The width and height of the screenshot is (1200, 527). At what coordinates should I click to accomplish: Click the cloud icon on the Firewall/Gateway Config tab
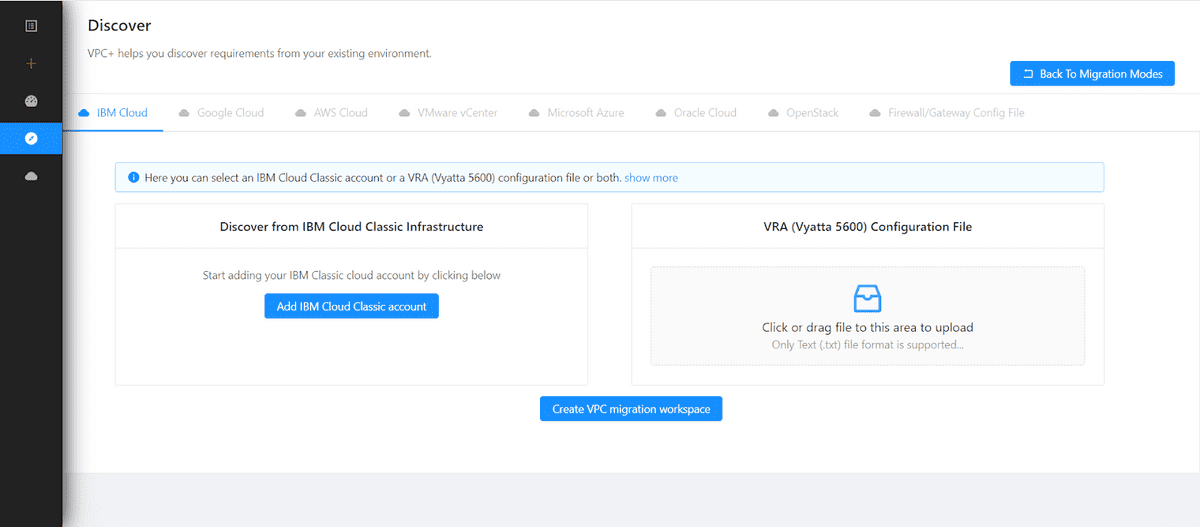[x=875, y=113]
